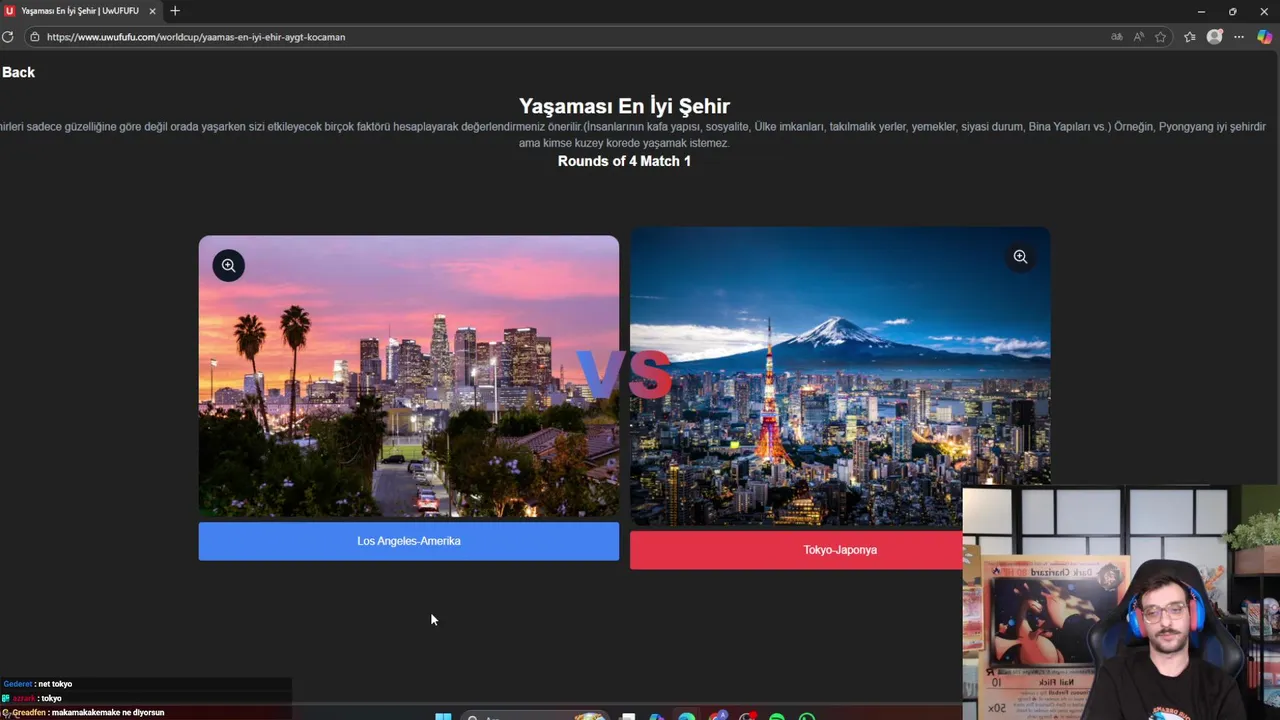Click chat message 'makamakakemake ne diyorsun'
Viewport: 1280px width, 720px height.
(x=107, y=713)
